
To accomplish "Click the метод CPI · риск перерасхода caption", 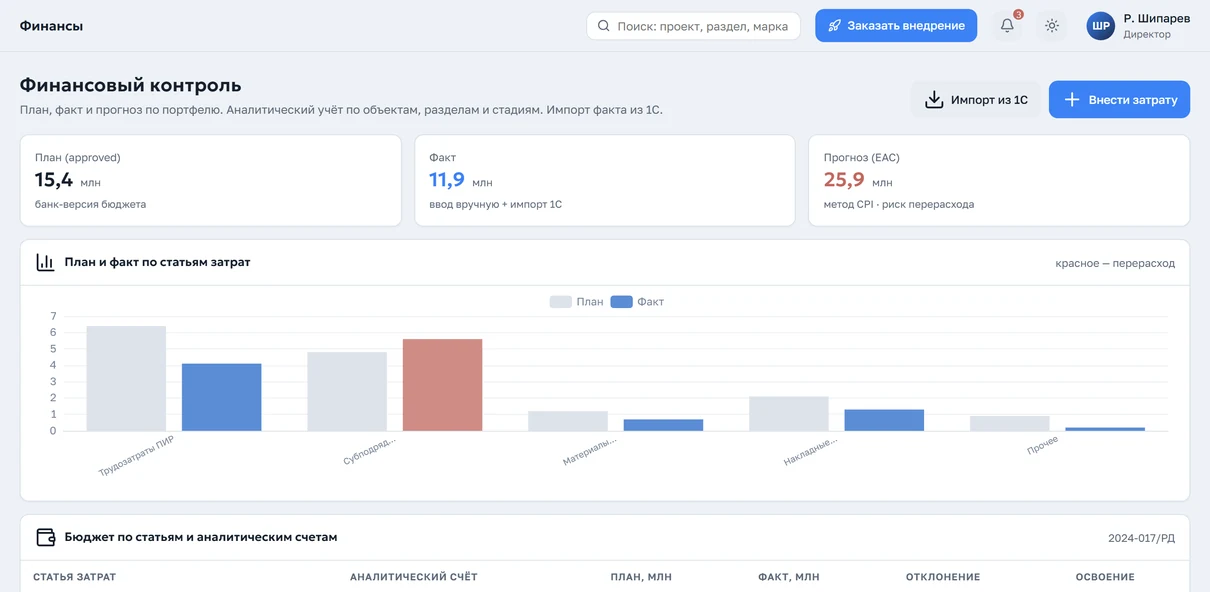I will tap(899, 204).
